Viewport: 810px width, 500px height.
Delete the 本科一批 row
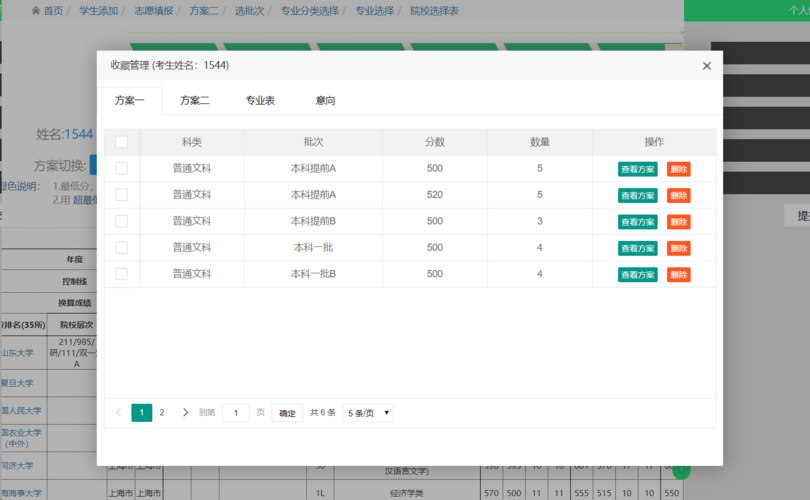tap(678, 248)
